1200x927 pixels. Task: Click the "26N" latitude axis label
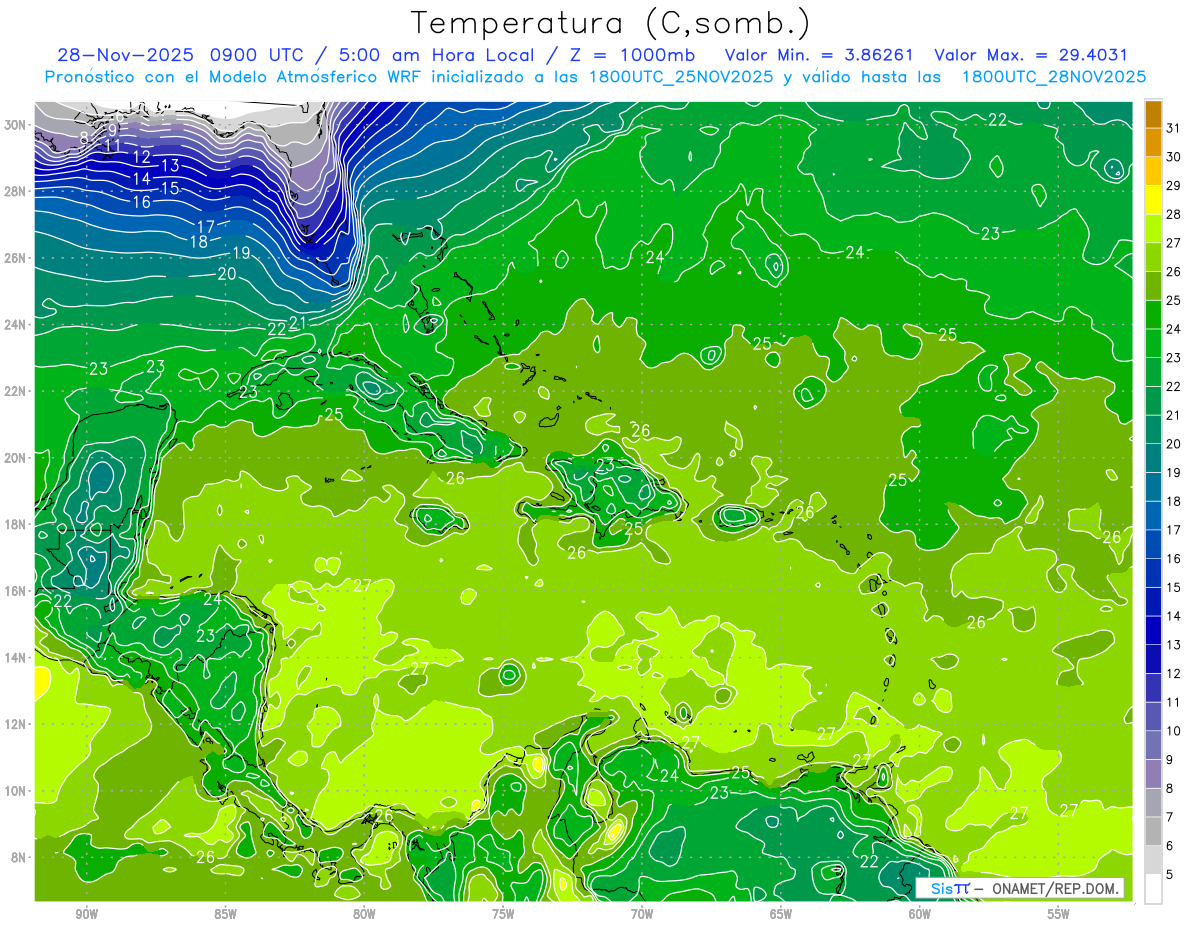point(16,258)
